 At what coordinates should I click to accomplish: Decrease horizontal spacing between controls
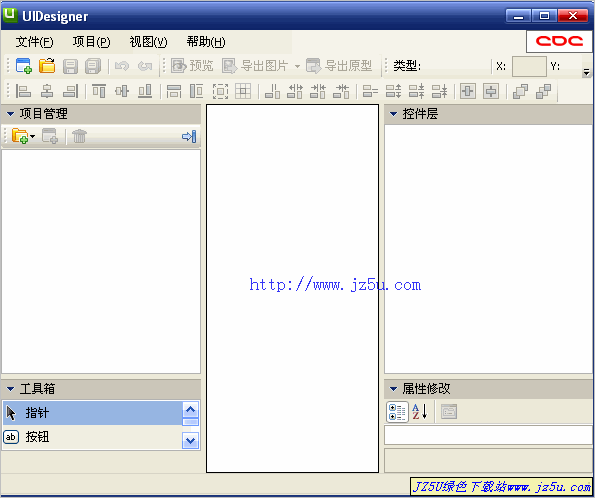[318, 91]
